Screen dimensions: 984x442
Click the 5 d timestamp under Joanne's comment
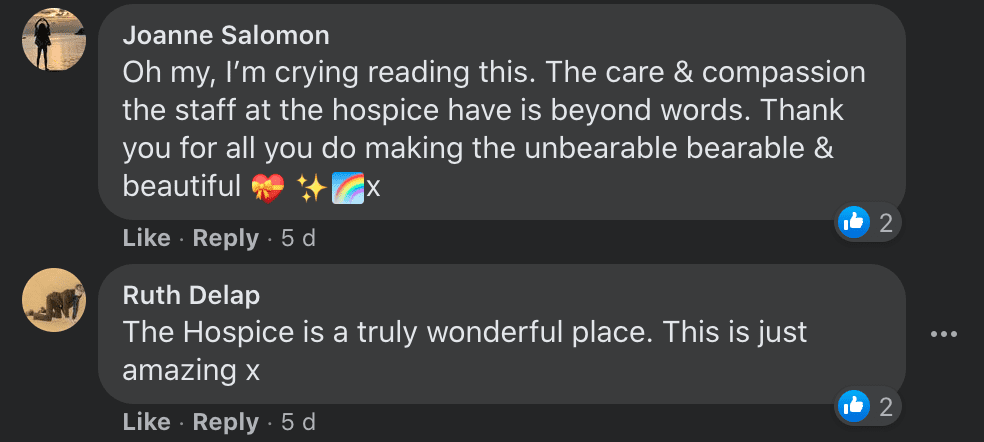coord(298,239)
